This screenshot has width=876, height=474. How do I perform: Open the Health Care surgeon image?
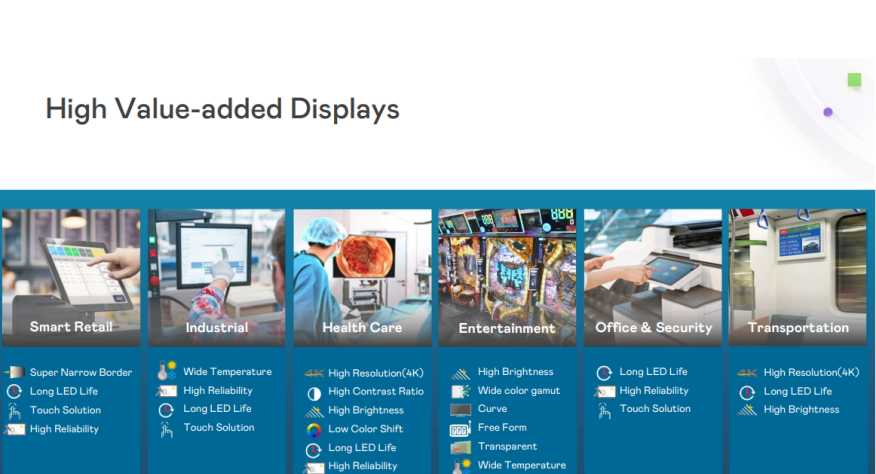[x=363, y=278]
